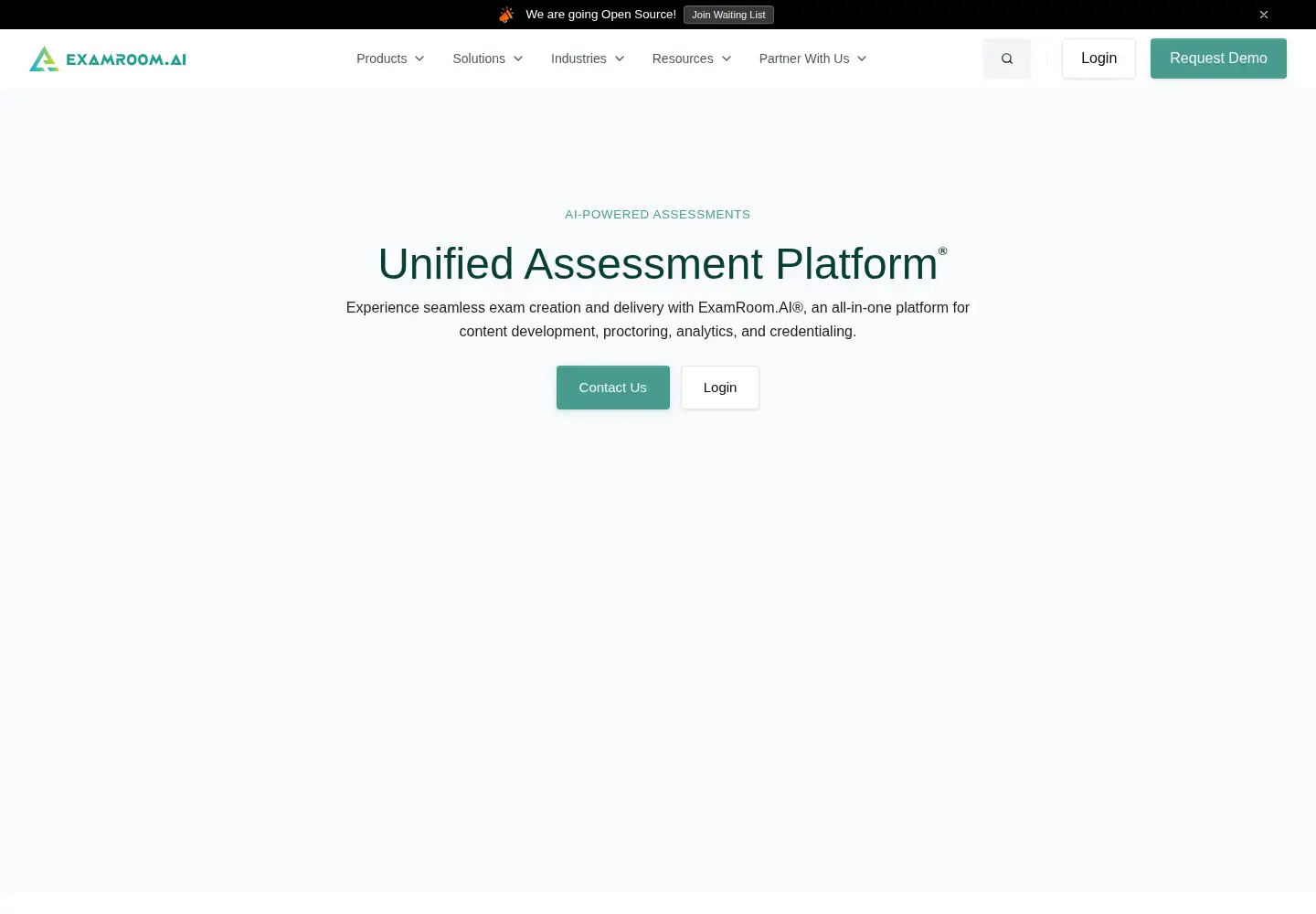Click the ExamRoom.AI logo

pyautogui.click(x=108, y=58)
